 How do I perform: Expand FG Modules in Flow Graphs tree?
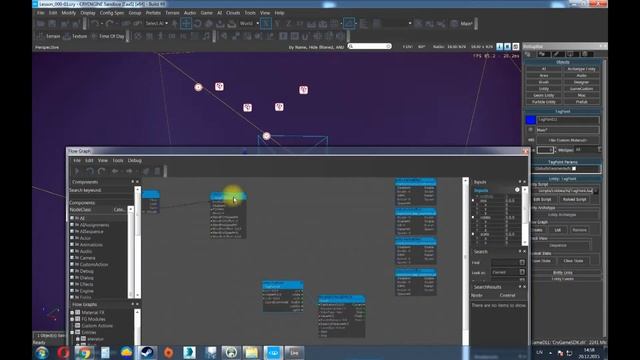tap(72, 319)
